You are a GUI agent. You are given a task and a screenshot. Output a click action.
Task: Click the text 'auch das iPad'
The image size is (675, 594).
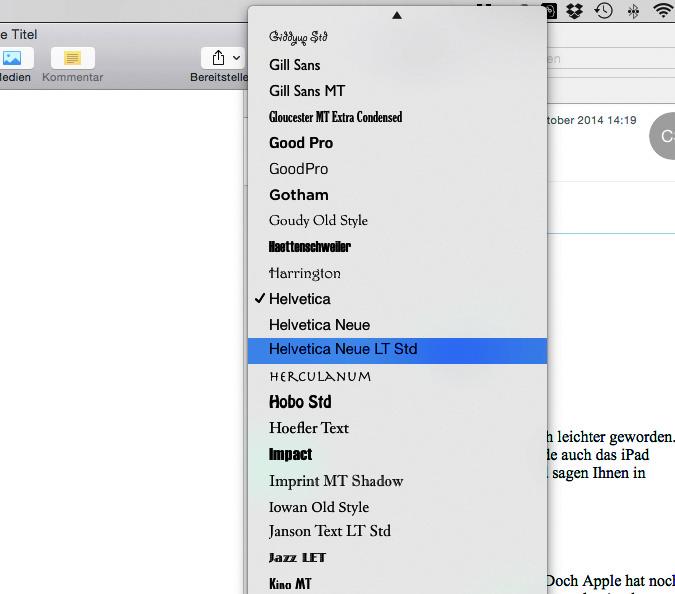click(x=605, y=455)
